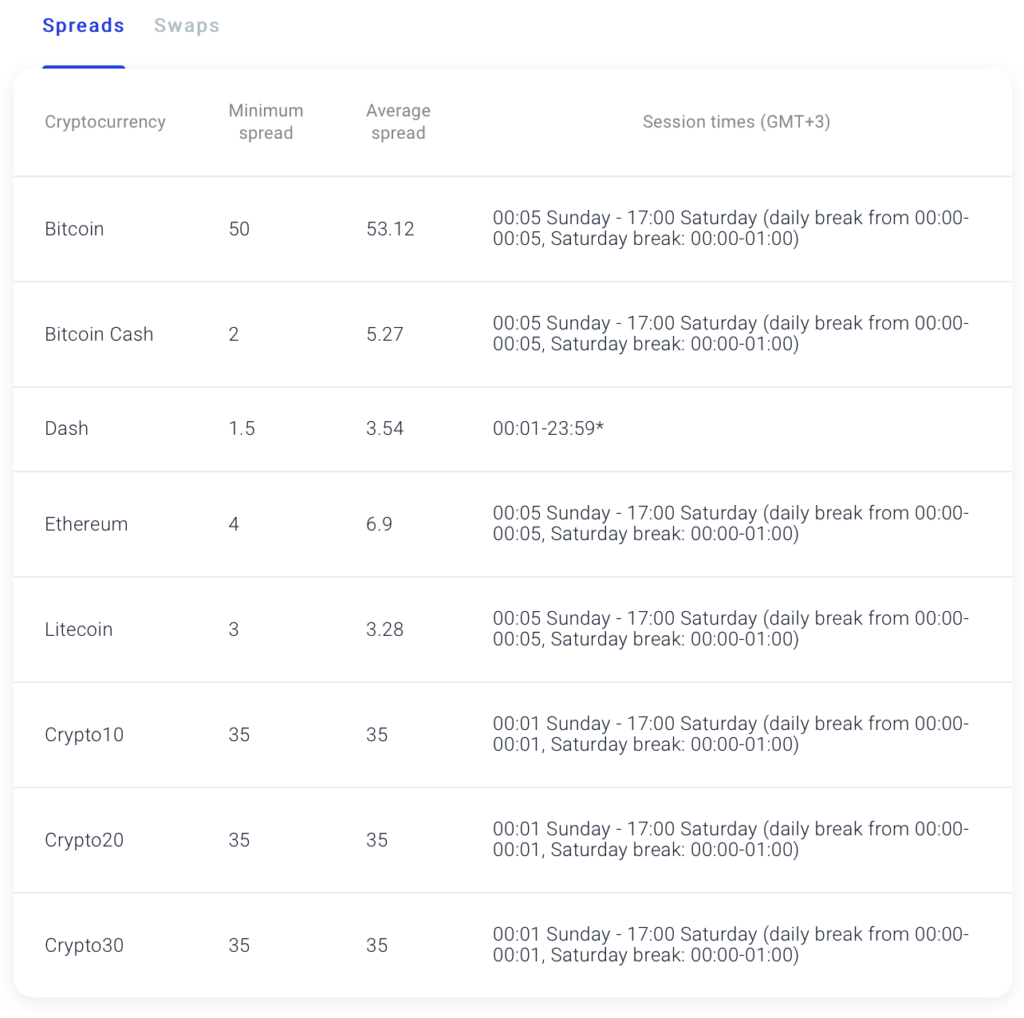Click Bitcoin average spread 53.12
The width and height of the screenshot is (1024, 1018).
(x=390, y=229)
